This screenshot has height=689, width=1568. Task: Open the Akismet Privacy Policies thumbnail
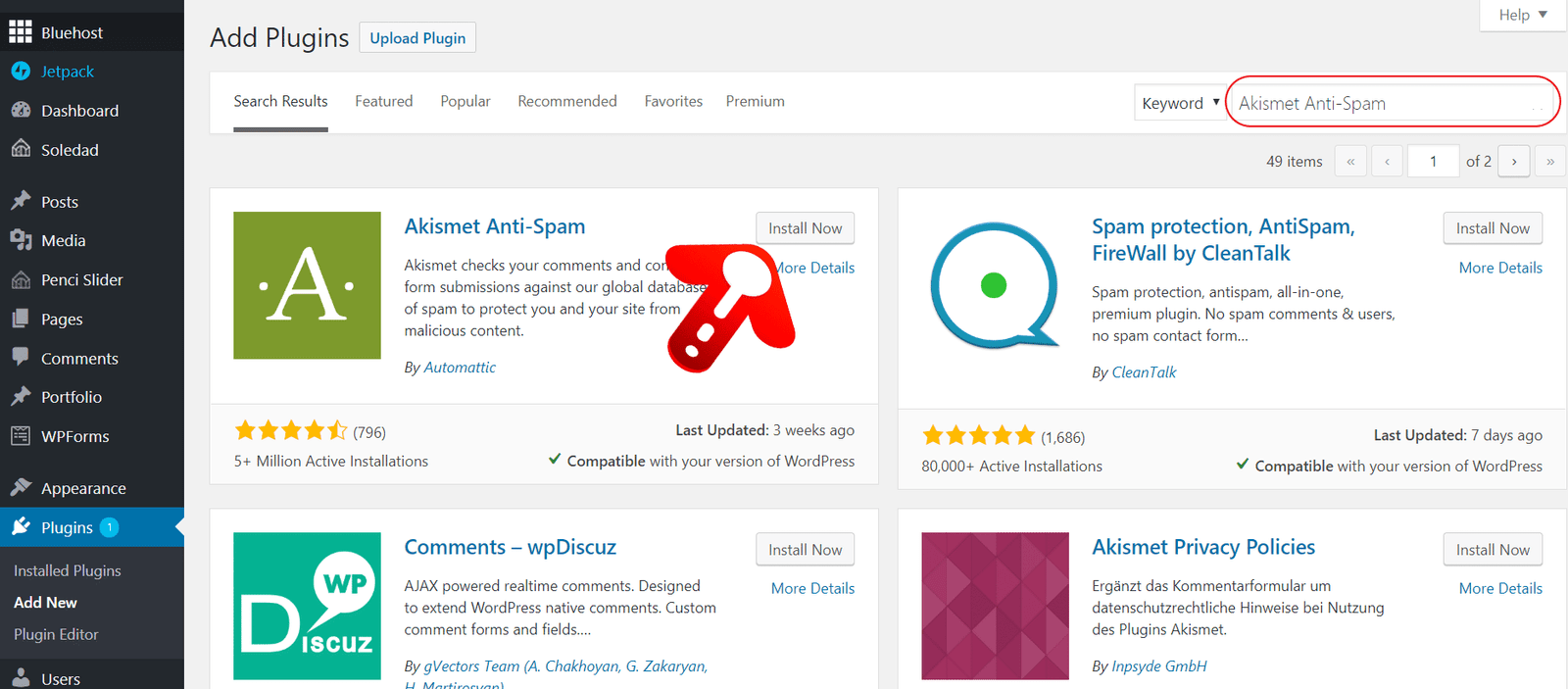[x=995, y=606]
